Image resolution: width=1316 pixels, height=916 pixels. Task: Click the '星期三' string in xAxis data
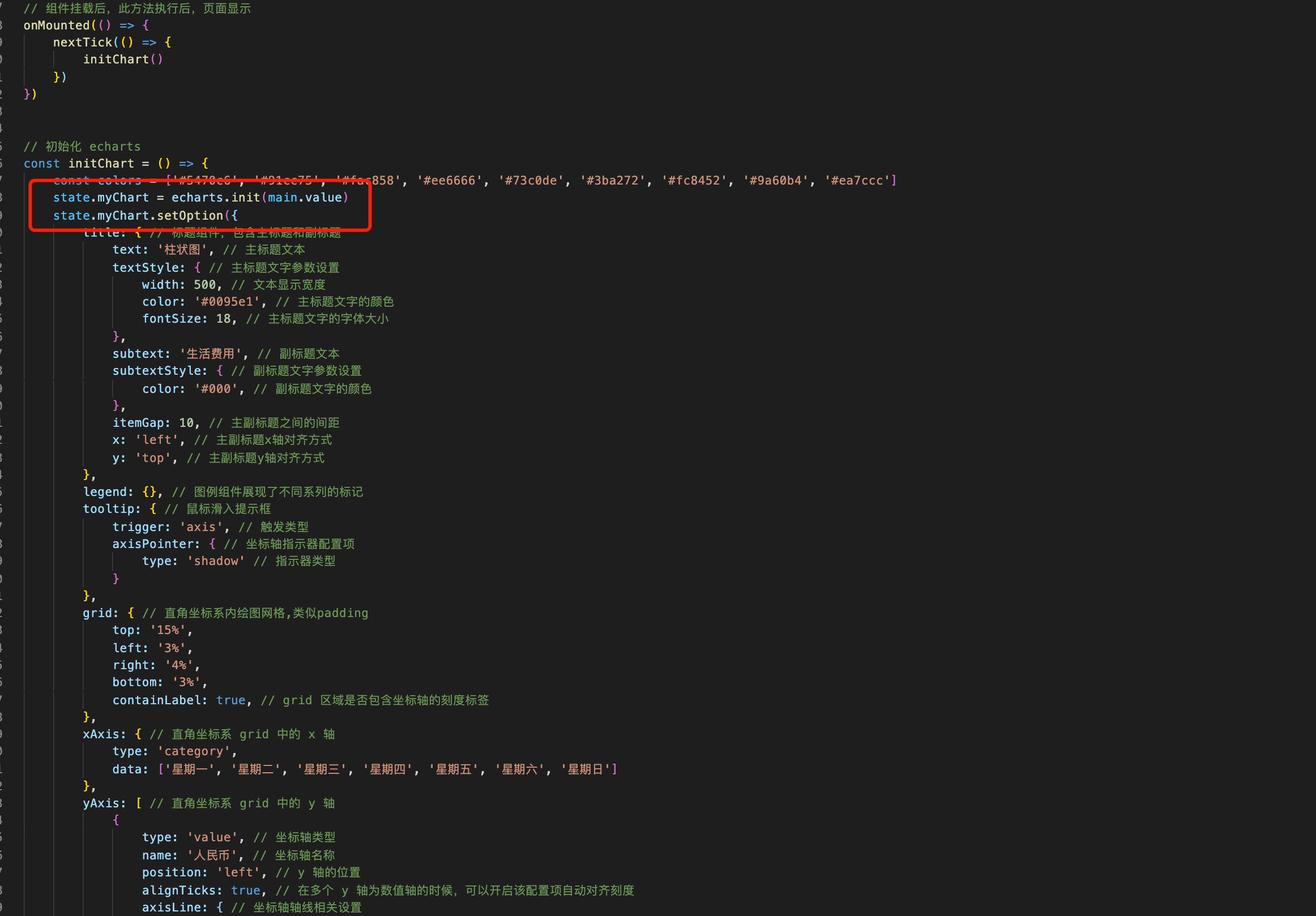pyautogui.click(x=322, y=769)
